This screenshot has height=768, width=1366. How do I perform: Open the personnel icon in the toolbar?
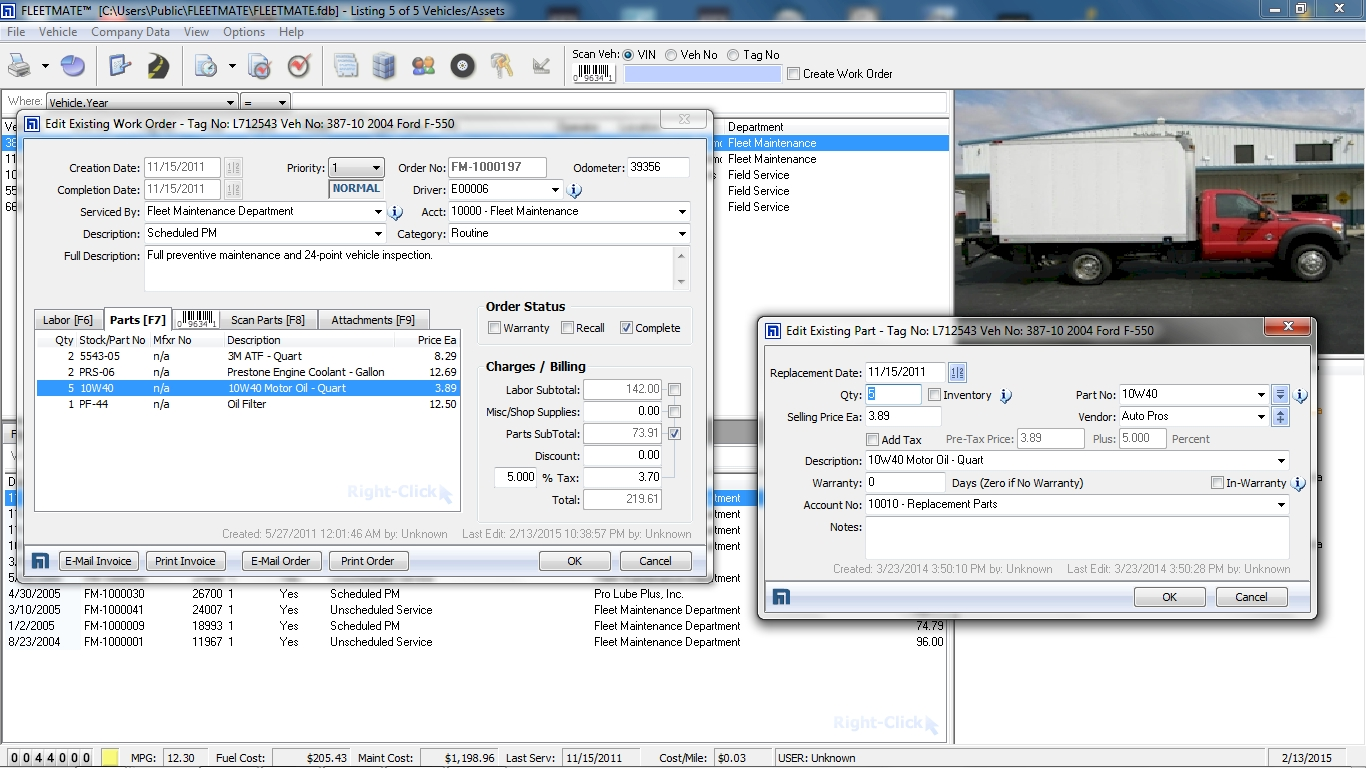(423, 65)
